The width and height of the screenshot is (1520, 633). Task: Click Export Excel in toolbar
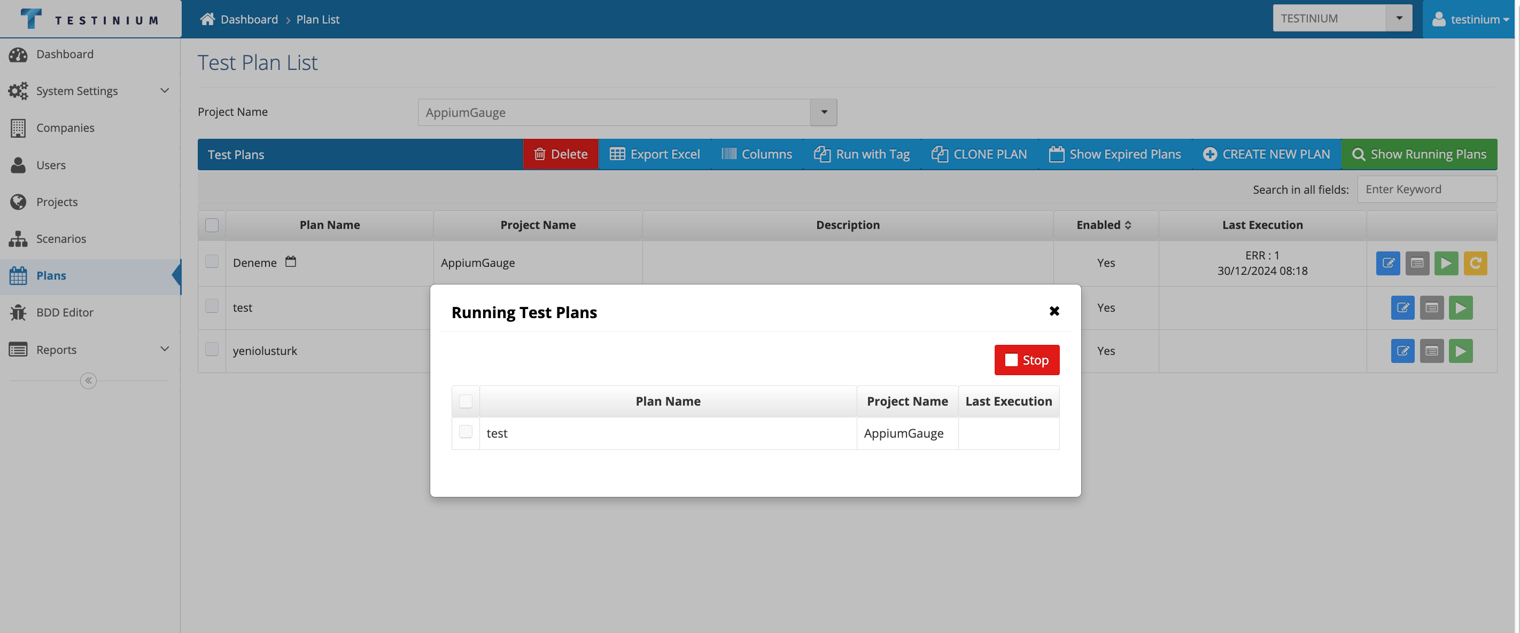click(x=655, y=154)
